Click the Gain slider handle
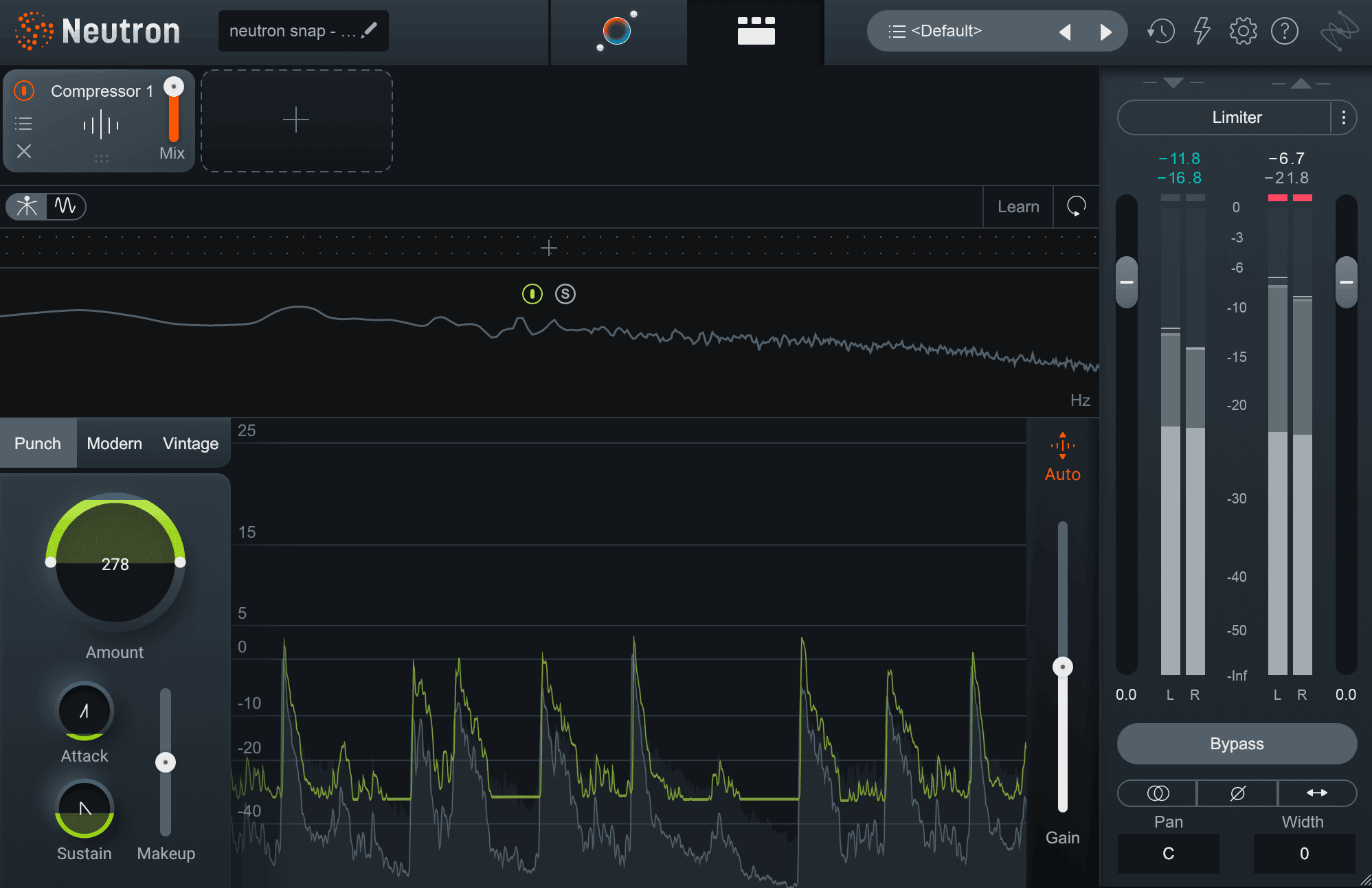 coord(1063,667)
